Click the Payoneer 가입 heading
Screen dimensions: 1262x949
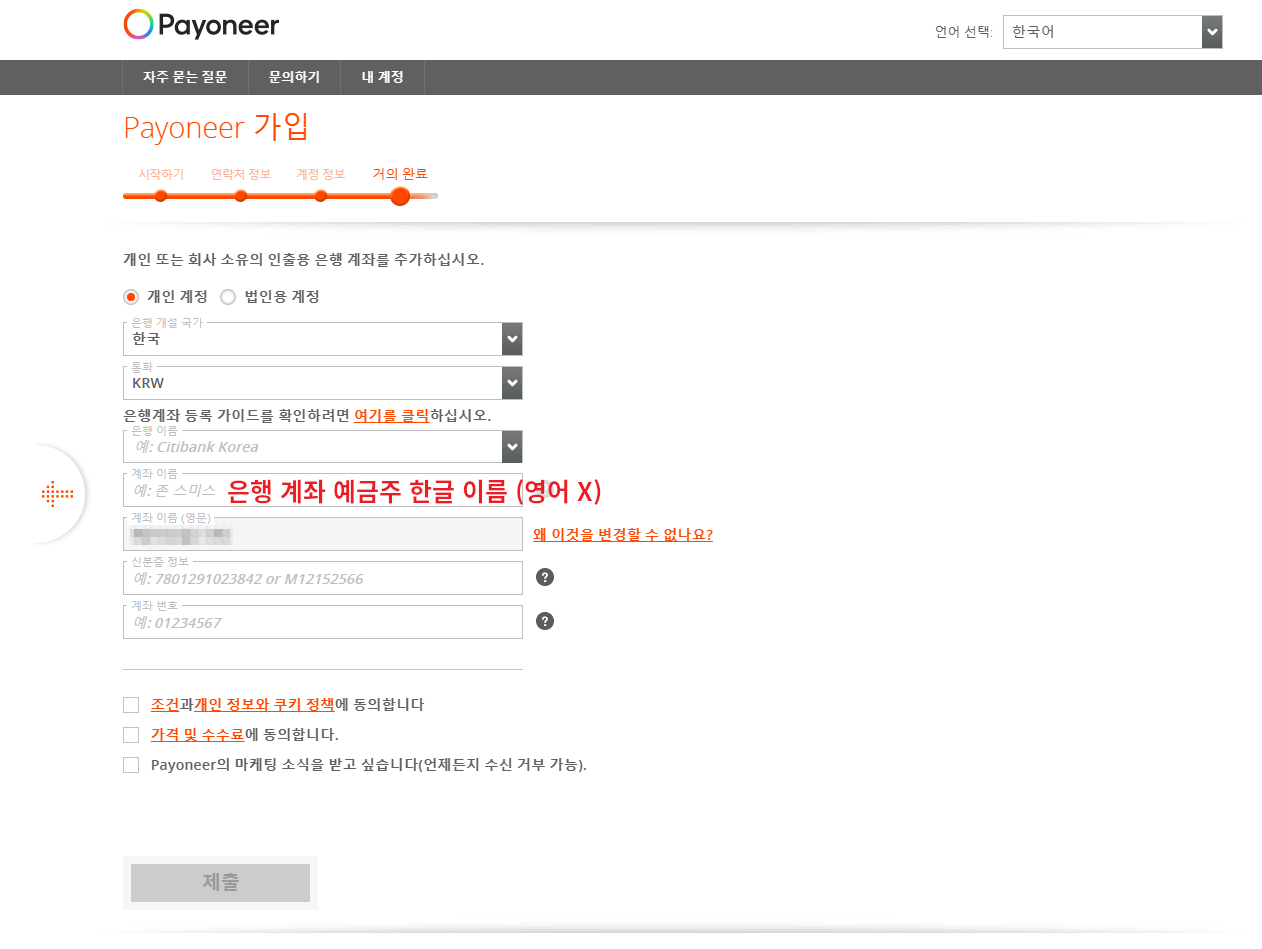click(216, 128)
